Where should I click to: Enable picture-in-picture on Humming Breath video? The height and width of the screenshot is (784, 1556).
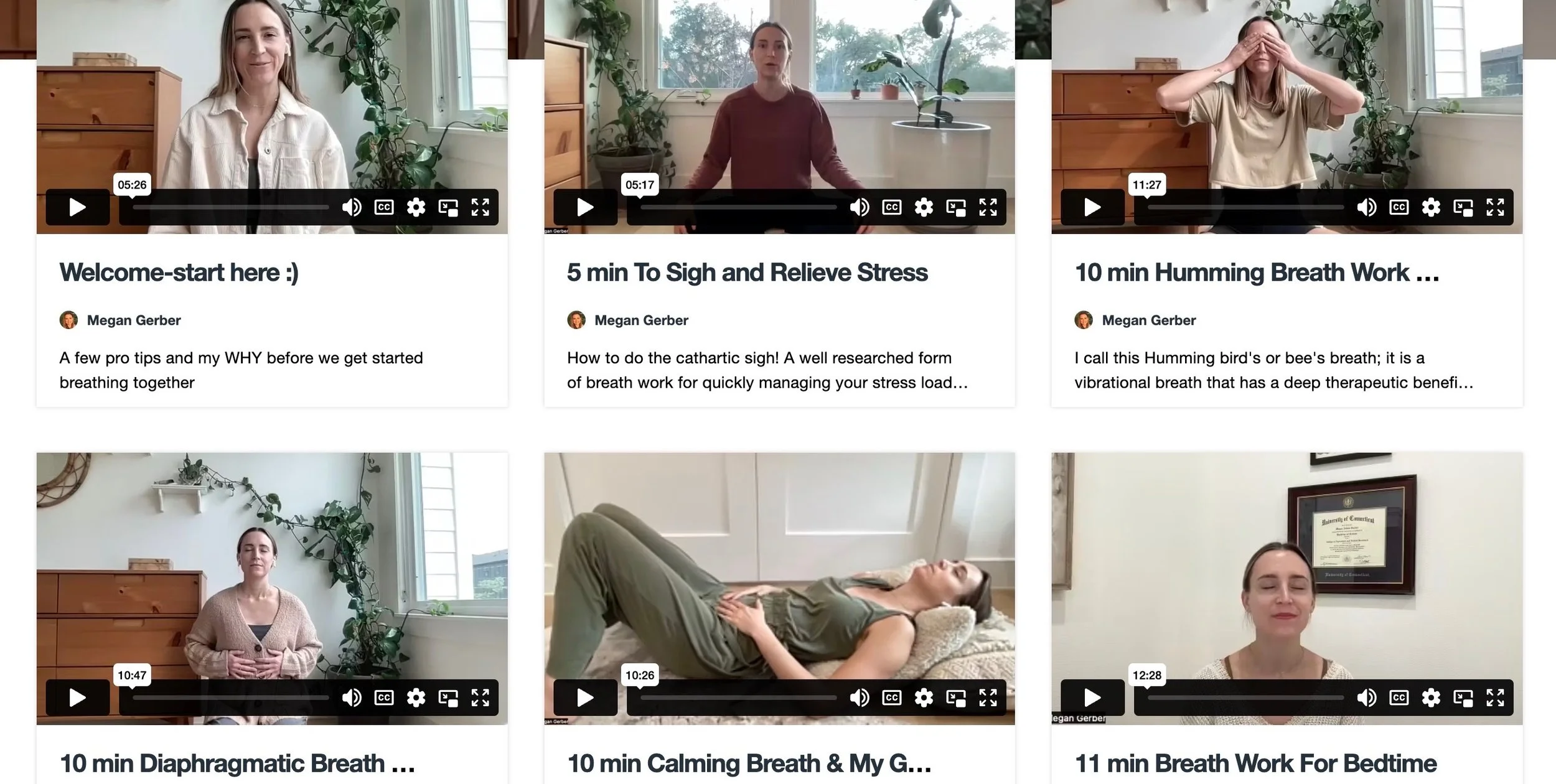coord(1463,207)
